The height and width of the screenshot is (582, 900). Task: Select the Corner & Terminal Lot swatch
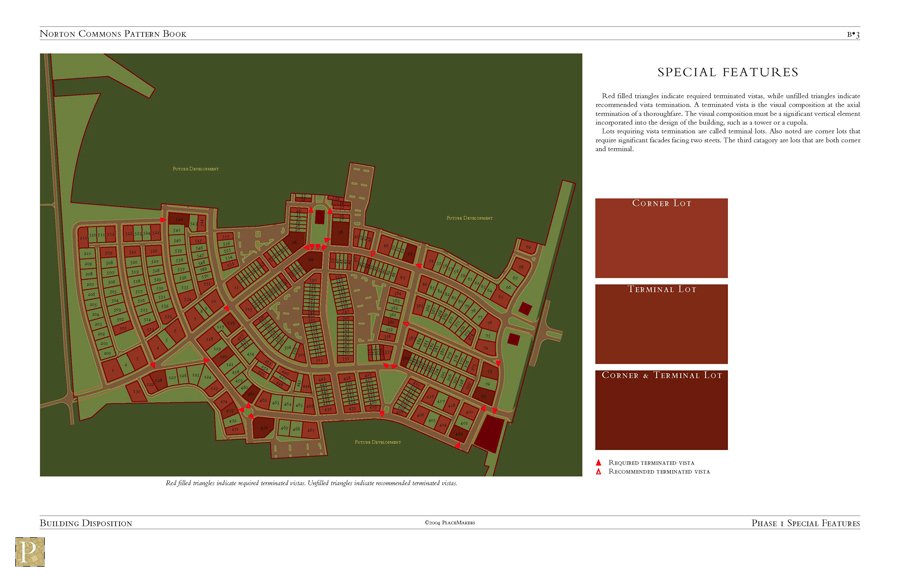coord(661,410)
